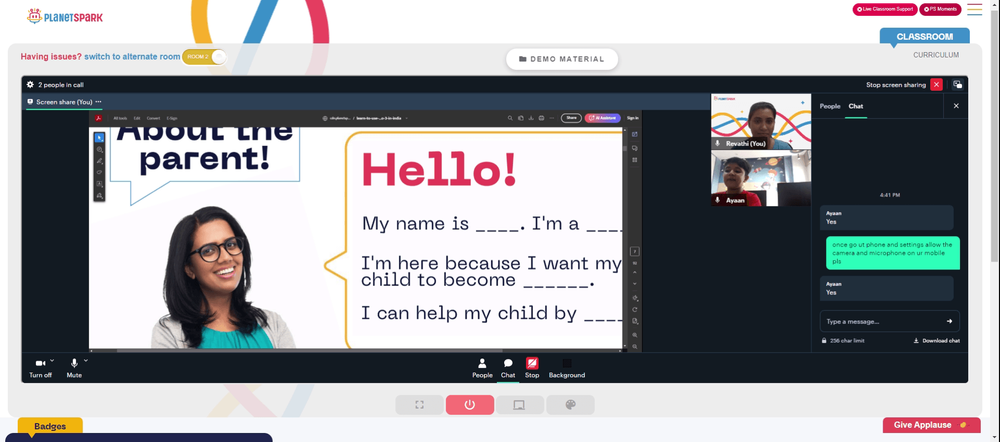Choose the zoom tool in PDF floating toolbar
1000x442 pixels.
point(99,149)
